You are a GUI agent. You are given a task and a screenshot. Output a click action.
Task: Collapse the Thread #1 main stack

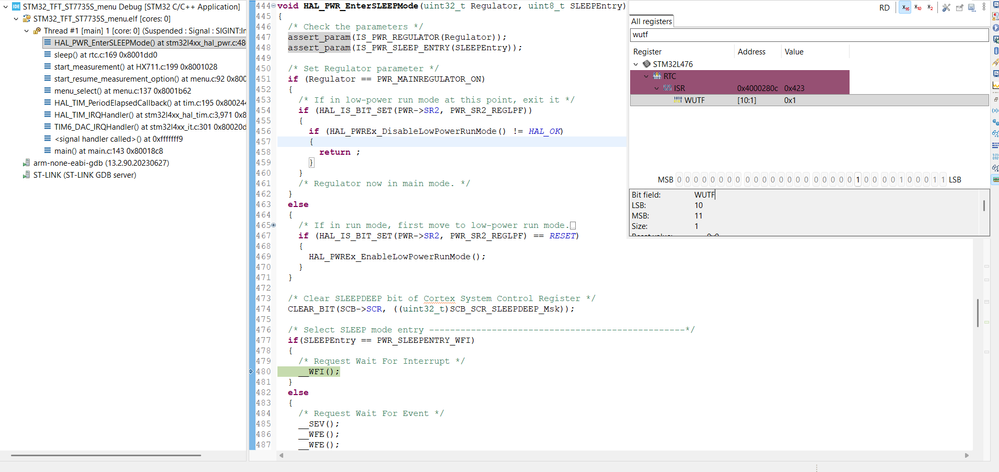[25, 31]
